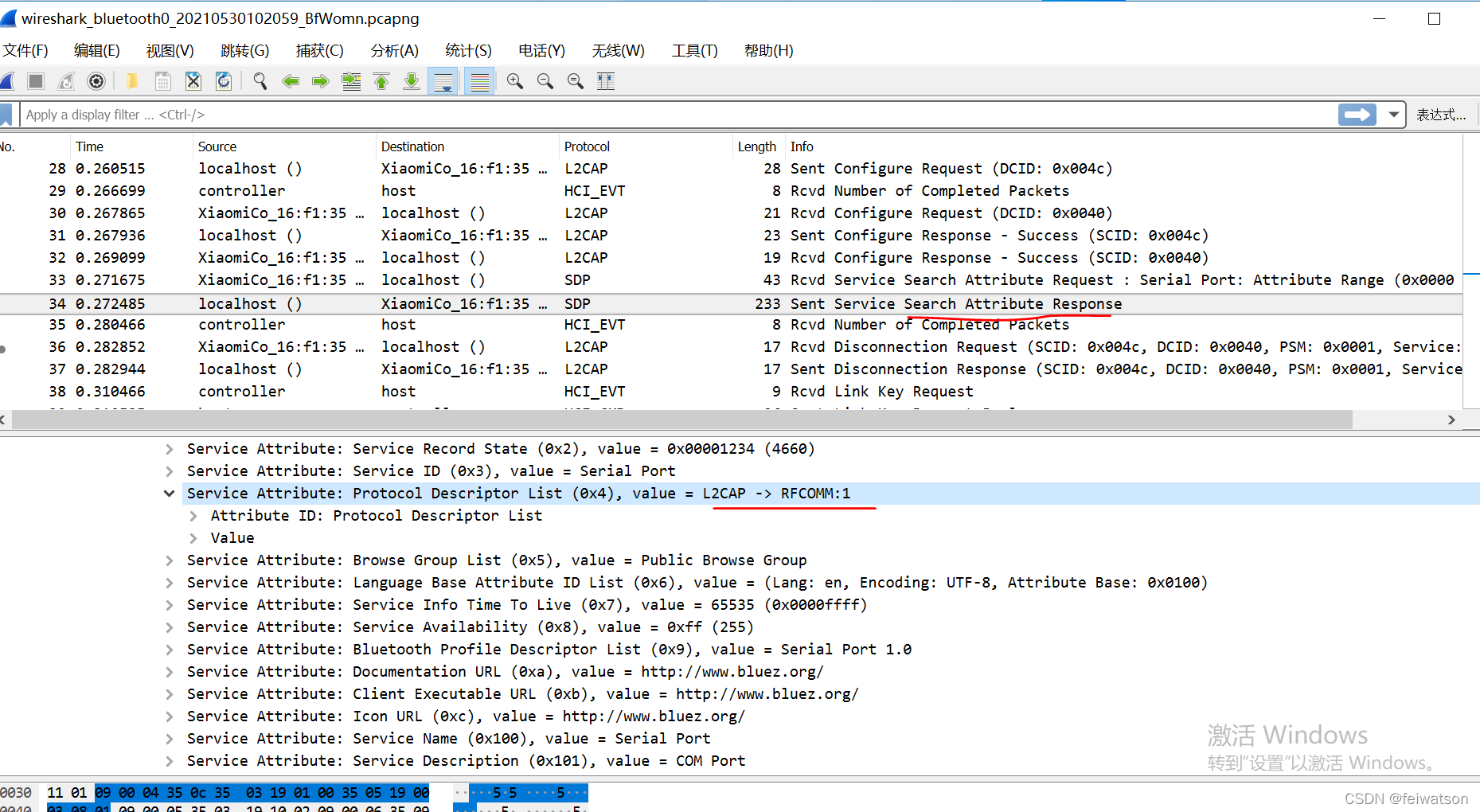Open the 分析(A) menu

point(395,51)
